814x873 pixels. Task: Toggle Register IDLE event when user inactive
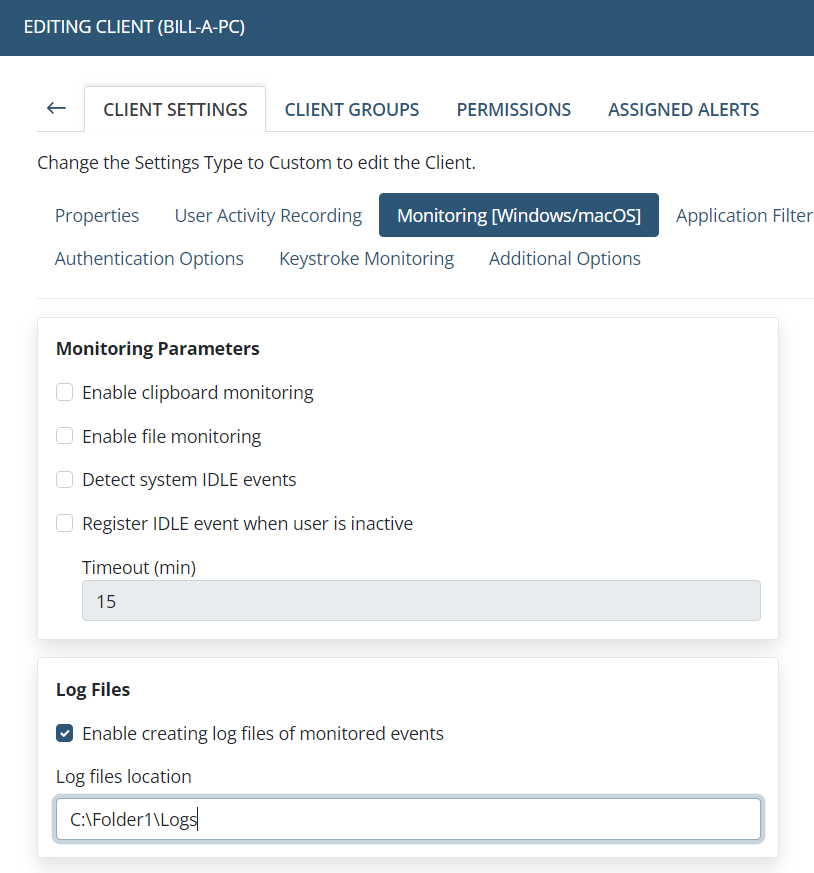(65, 523)
